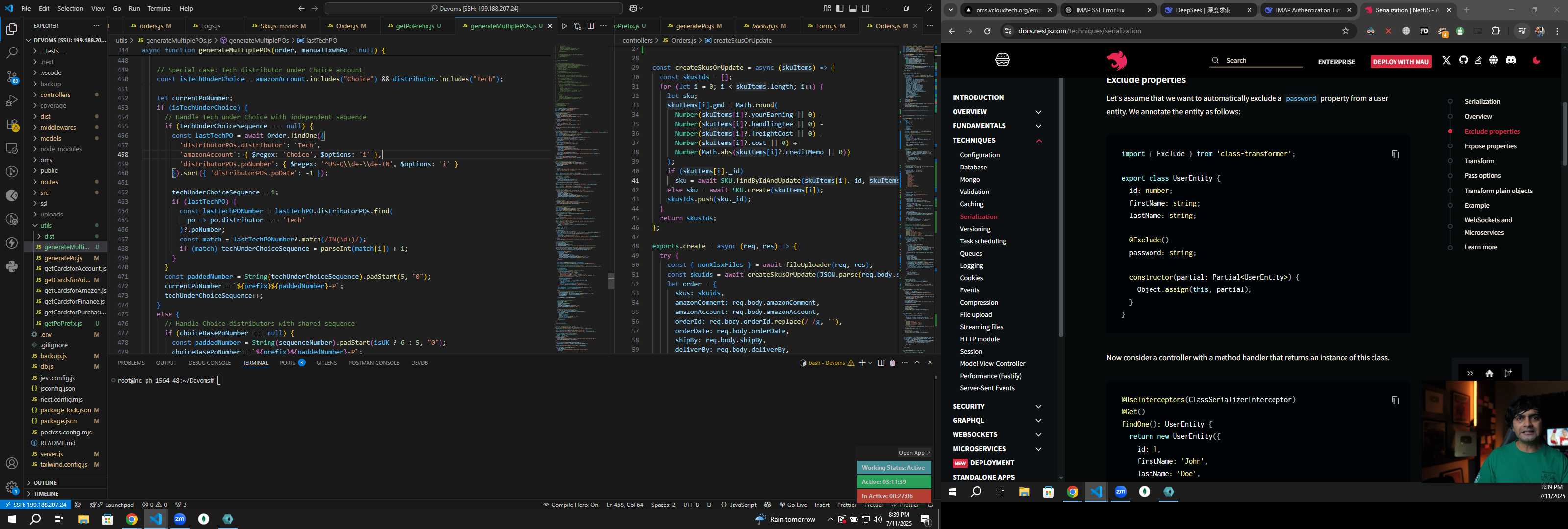Click the SSH: 199.188.207.24 remote indicator

[36, 505]
